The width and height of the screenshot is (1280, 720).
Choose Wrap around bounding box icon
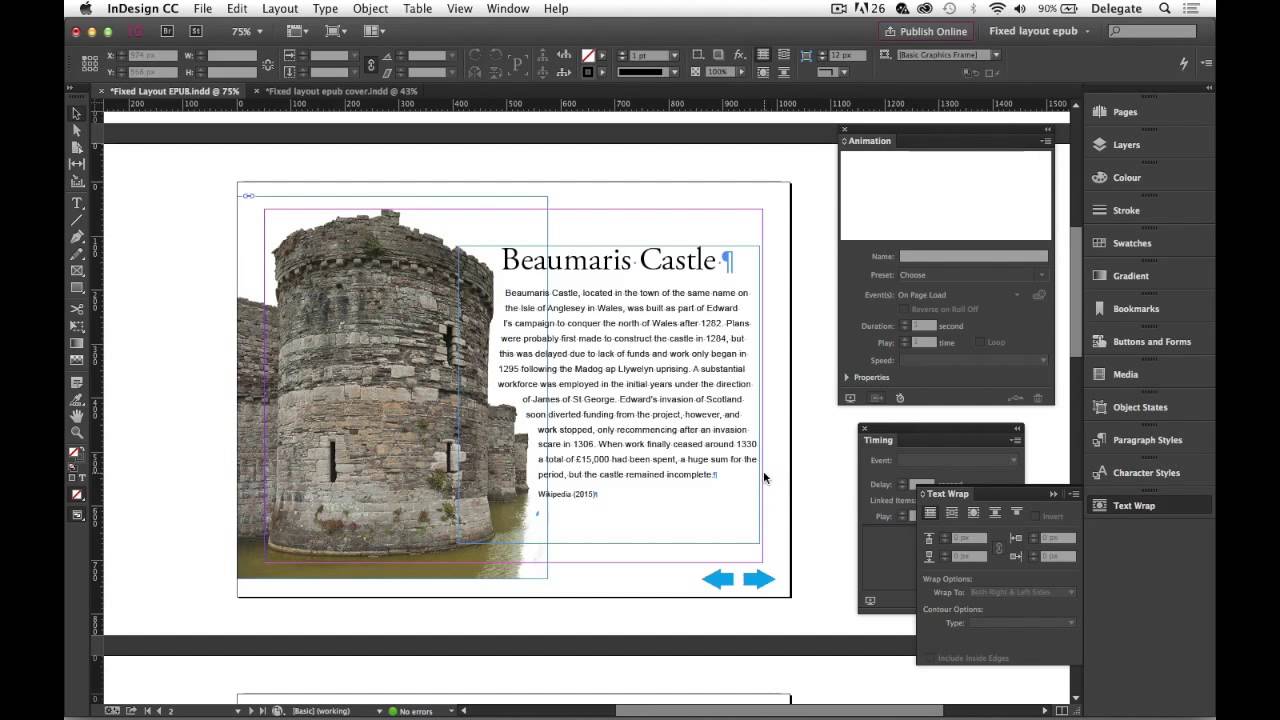pos(951,513)
